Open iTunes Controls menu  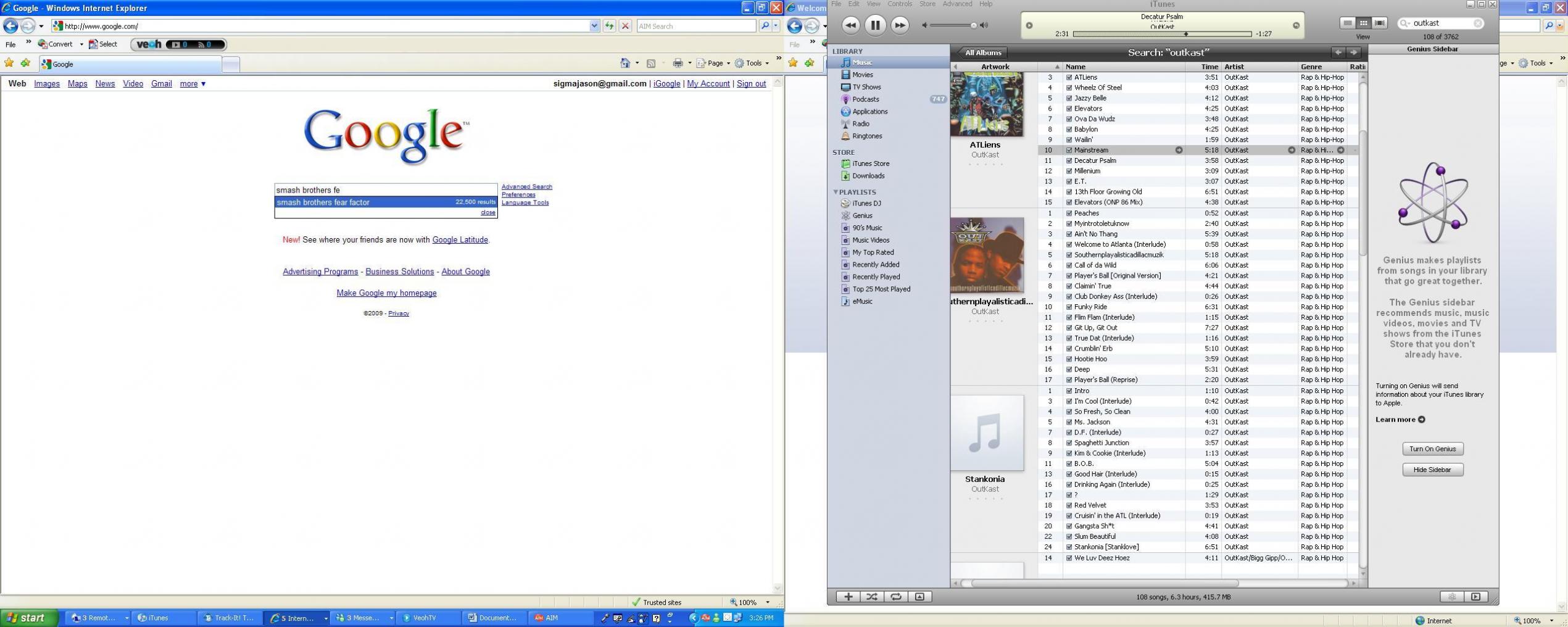point(900,4)
